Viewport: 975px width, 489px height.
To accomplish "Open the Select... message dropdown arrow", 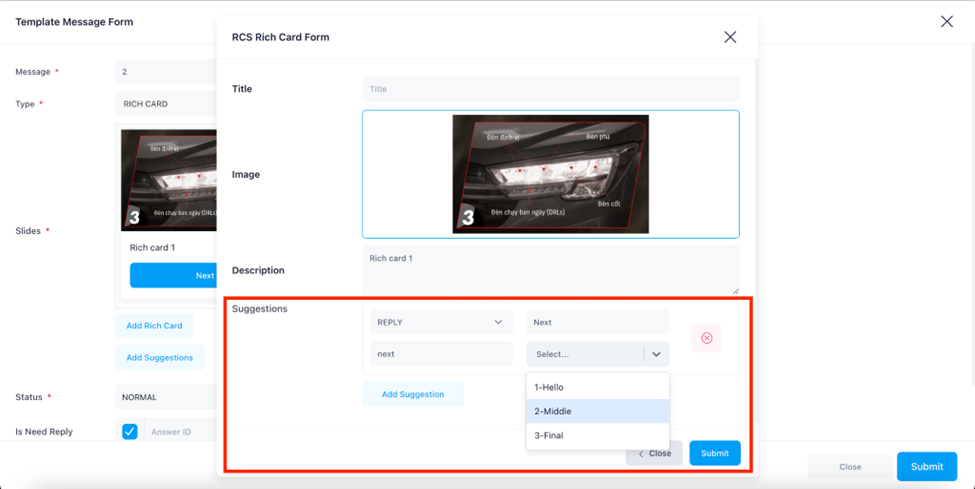I will [x=656, y=354].
